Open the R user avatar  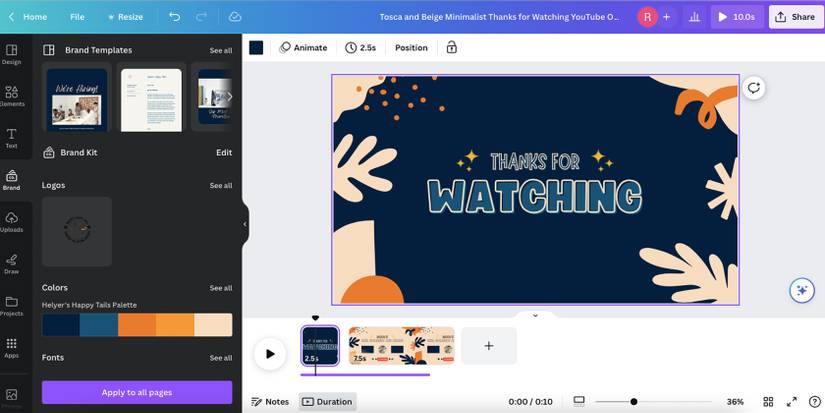[647, 17]
